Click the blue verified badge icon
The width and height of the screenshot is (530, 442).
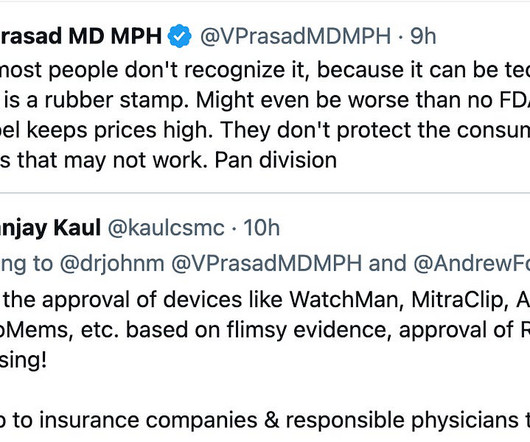pyautogui.click(x=180, y=36)
